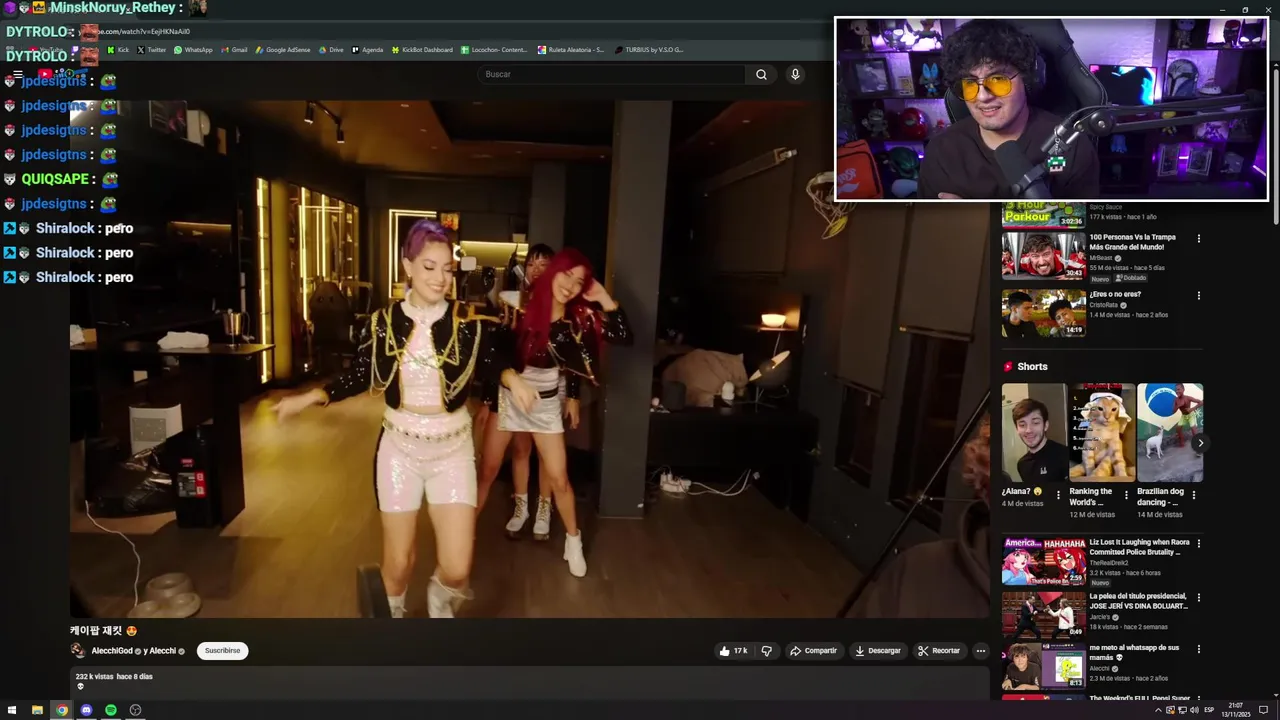Open options menu for pelea del título presidencial
The width and height of the screenshot is (1280, 720).
[x=1198, y=598]
